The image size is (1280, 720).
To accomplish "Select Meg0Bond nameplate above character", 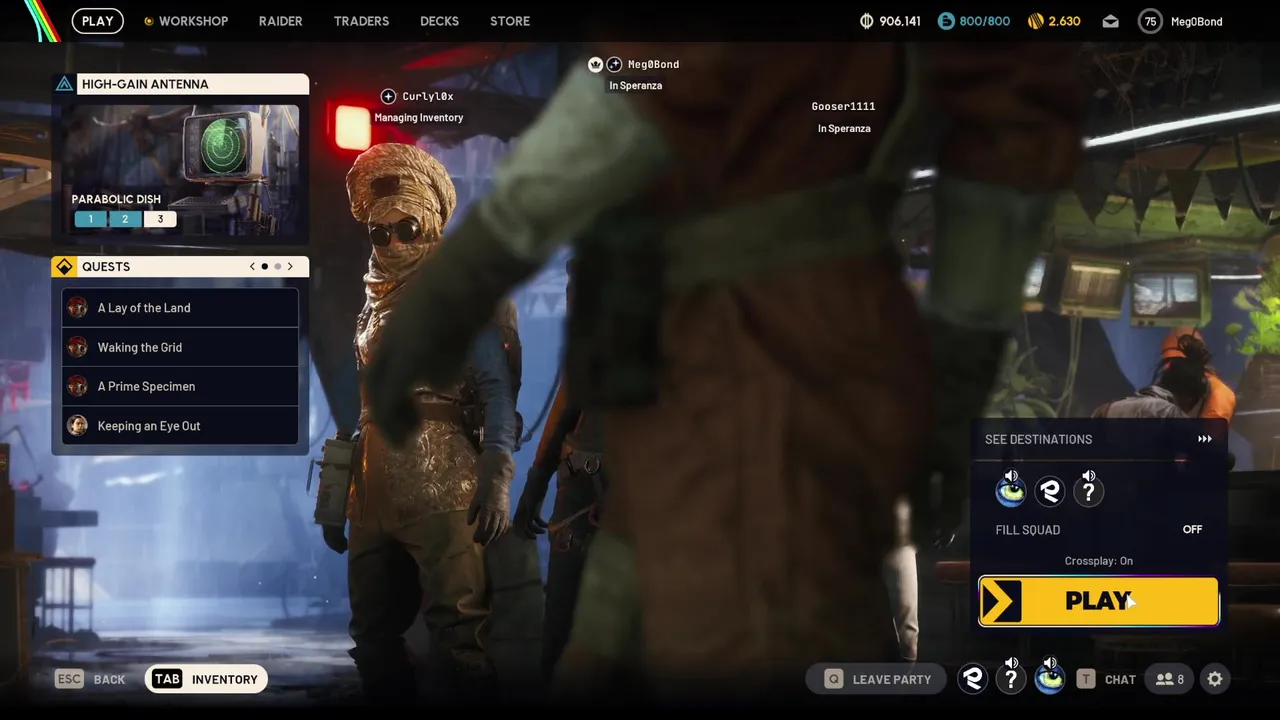I will [x=653, y=64].
